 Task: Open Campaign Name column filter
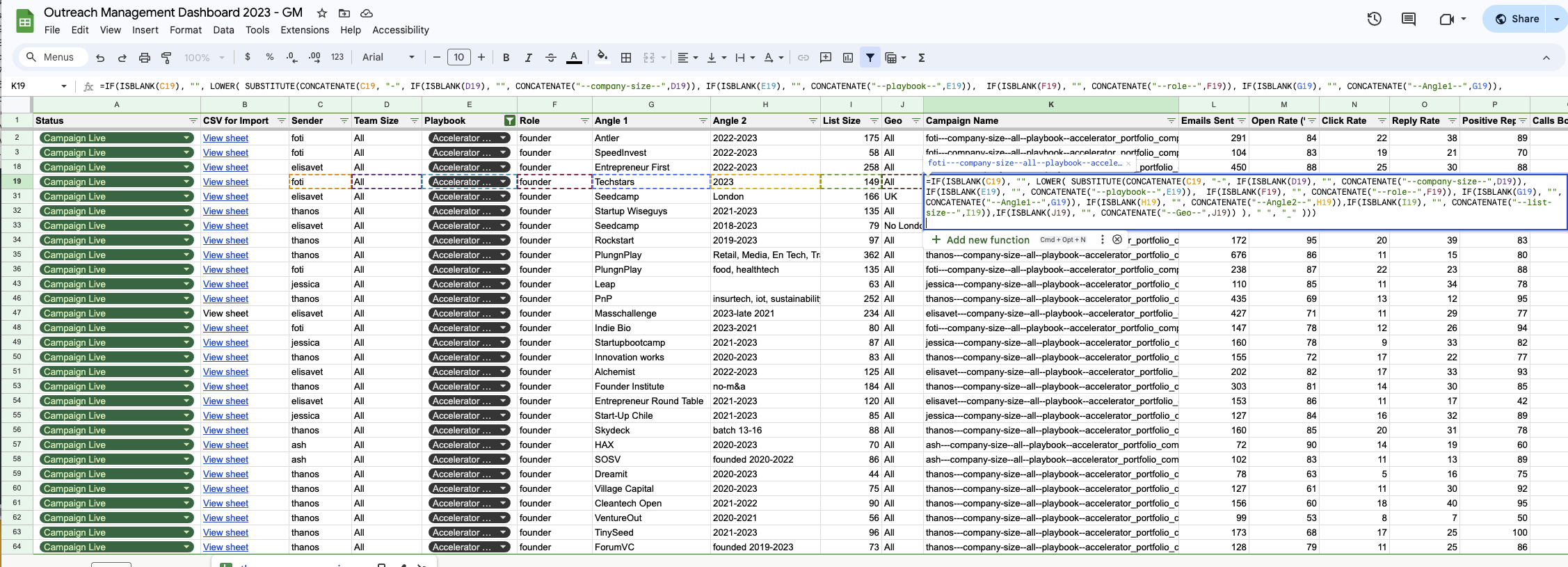[x=1171, y=121]
